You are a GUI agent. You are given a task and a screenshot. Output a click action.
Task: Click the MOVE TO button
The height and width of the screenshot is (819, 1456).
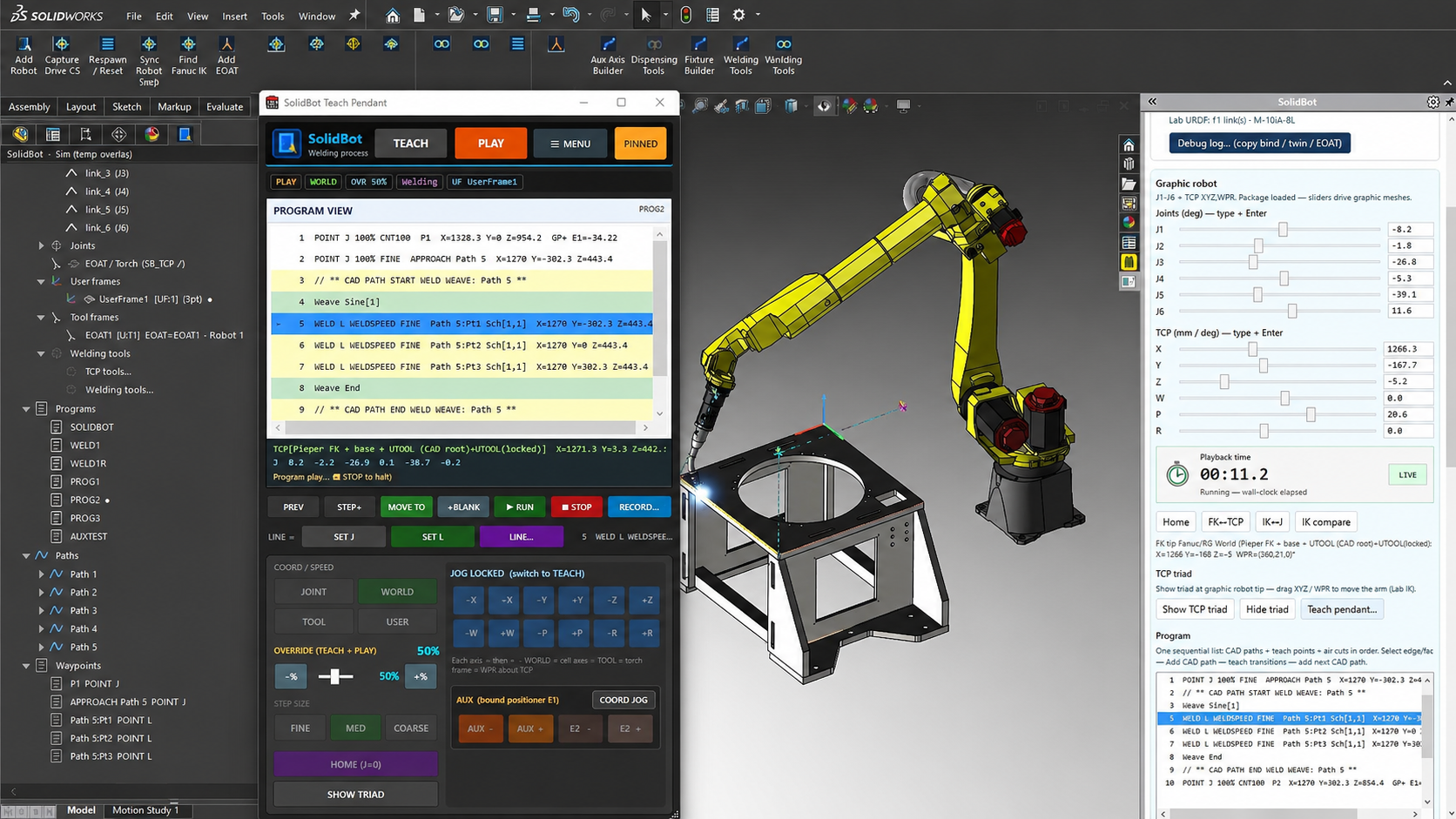click(407, 507)
